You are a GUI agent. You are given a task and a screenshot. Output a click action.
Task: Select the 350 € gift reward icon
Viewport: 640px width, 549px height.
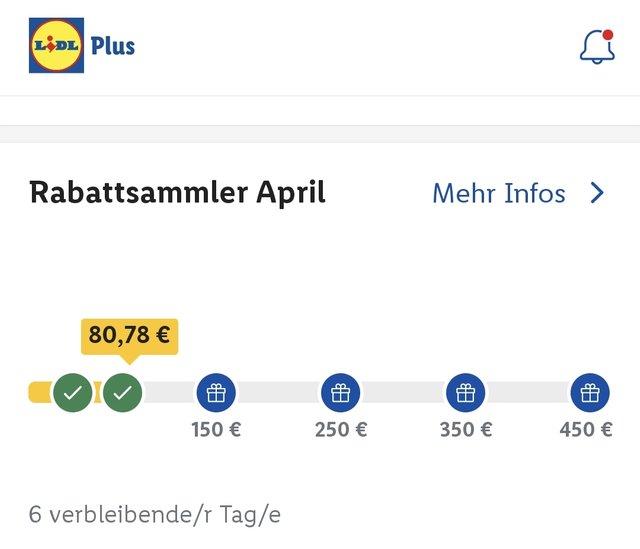pos(466,393)
